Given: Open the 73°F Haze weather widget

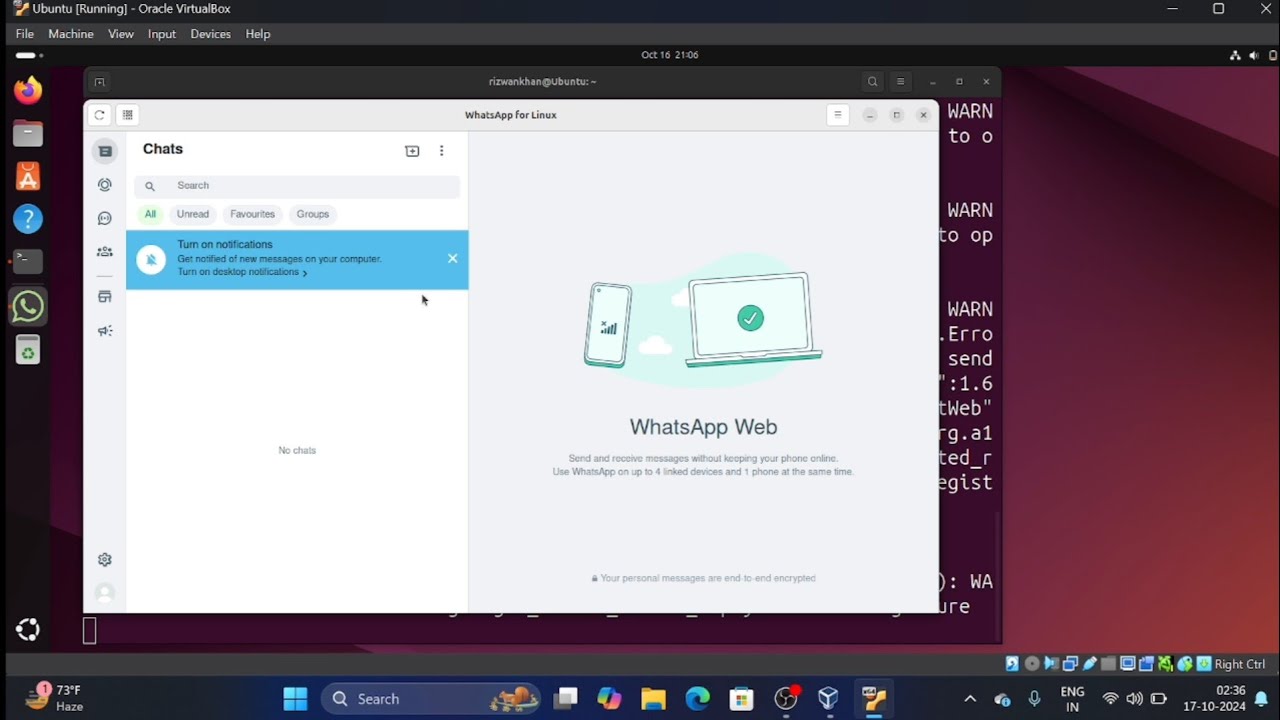Looking at the screenshot, I should click(x=57, y=698).
